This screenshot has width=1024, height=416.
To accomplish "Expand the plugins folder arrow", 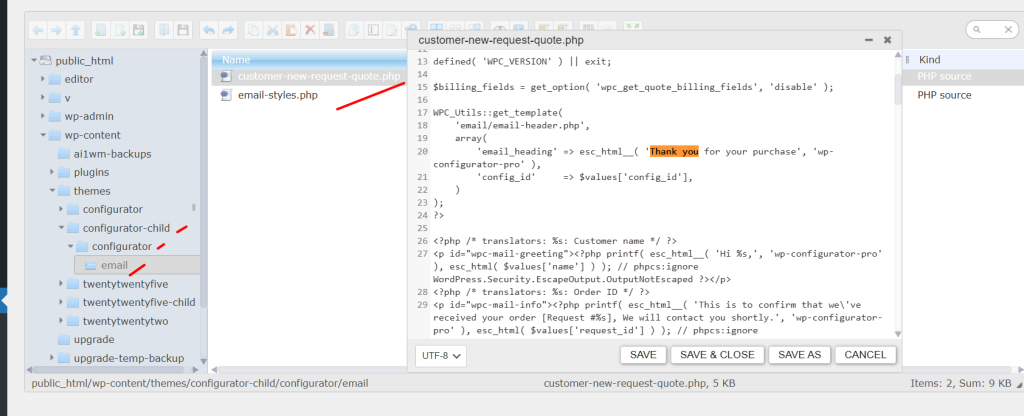I will (x=52, y=172).
